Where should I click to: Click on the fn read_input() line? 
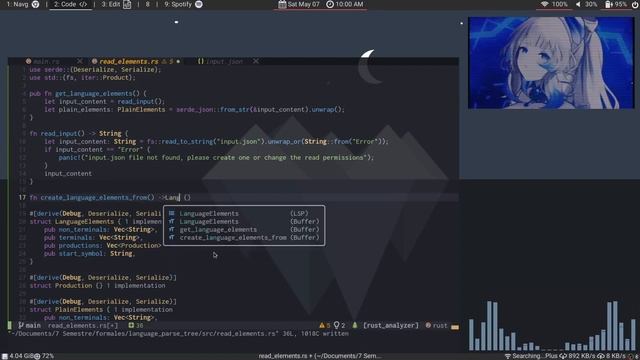(x=78, y=133)
